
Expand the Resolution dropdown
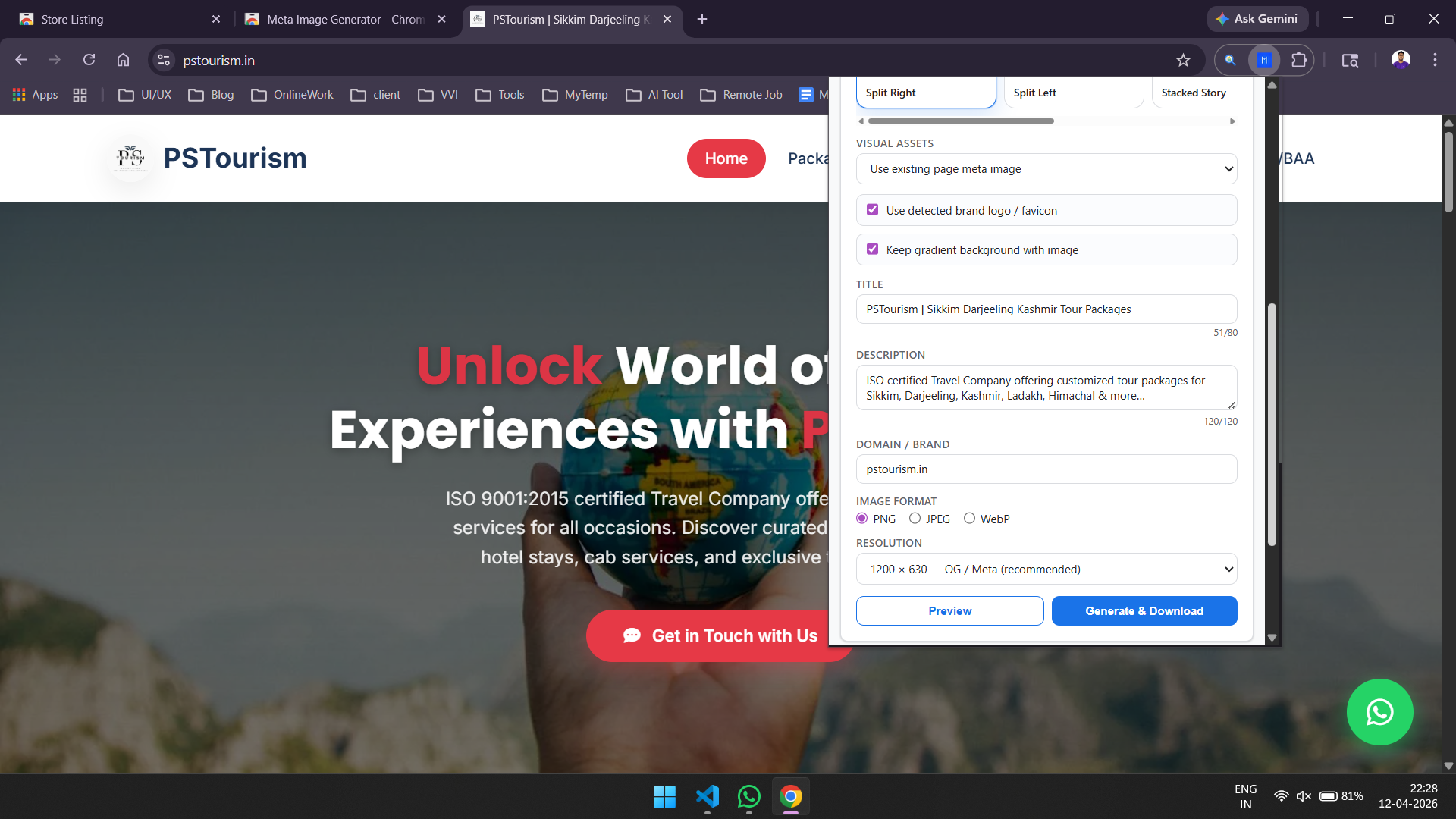coord(1046,570)
